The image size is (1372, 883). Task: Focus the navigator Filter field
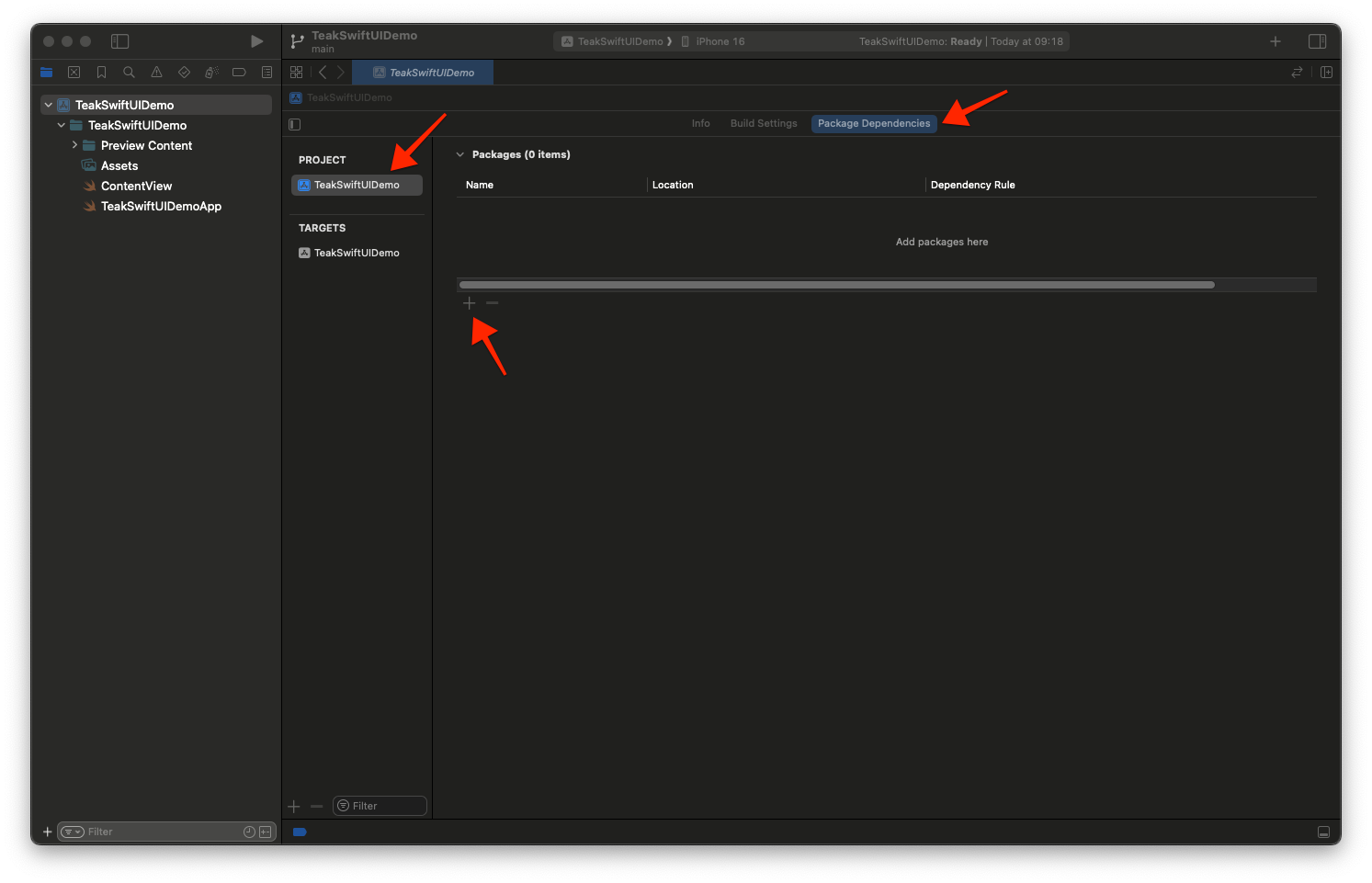click(165, 832)
